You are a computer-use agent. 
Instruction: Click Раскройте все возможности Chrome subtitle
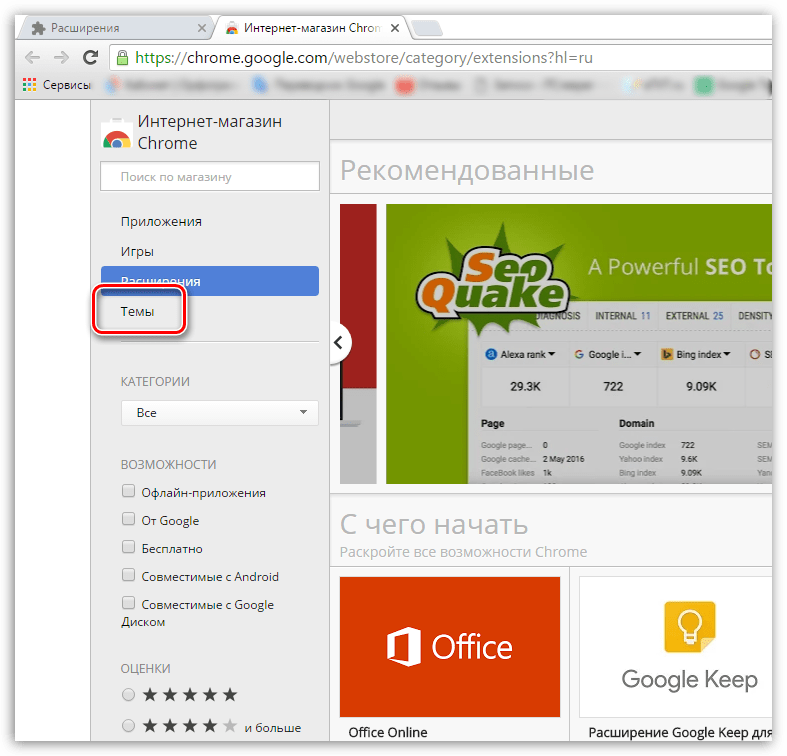click(463, 552)
